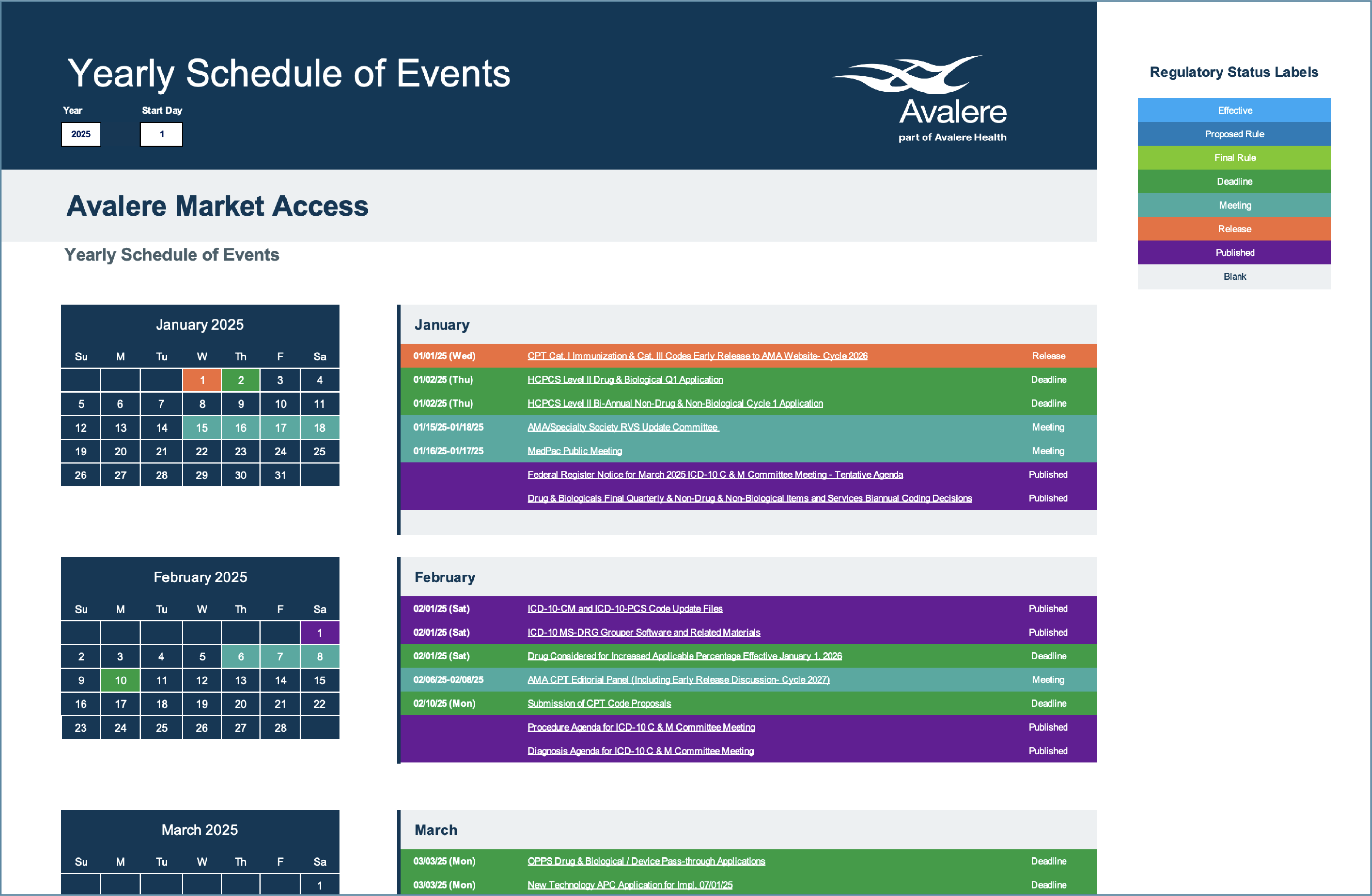Click the Blank status label swatch
1372x896 pixels.
[x=1234, y=277]
